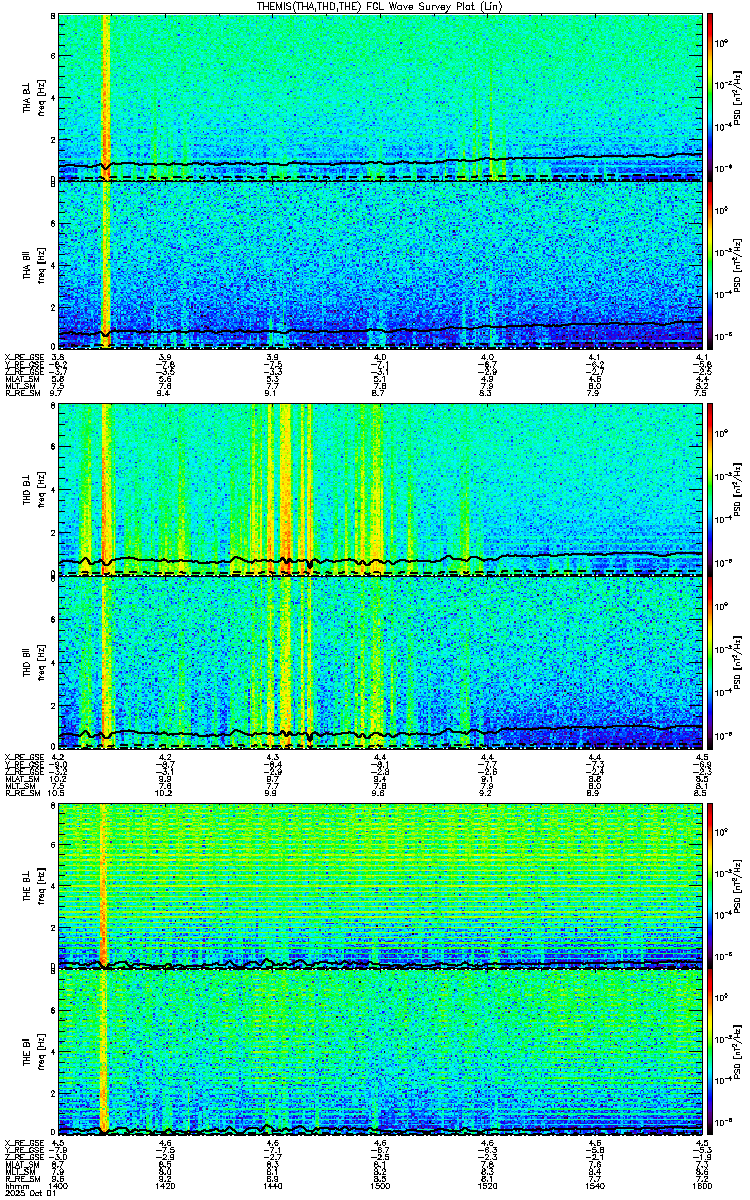
Task: Click the PSD color bar beside THA BII
Action: pos(709,265)
